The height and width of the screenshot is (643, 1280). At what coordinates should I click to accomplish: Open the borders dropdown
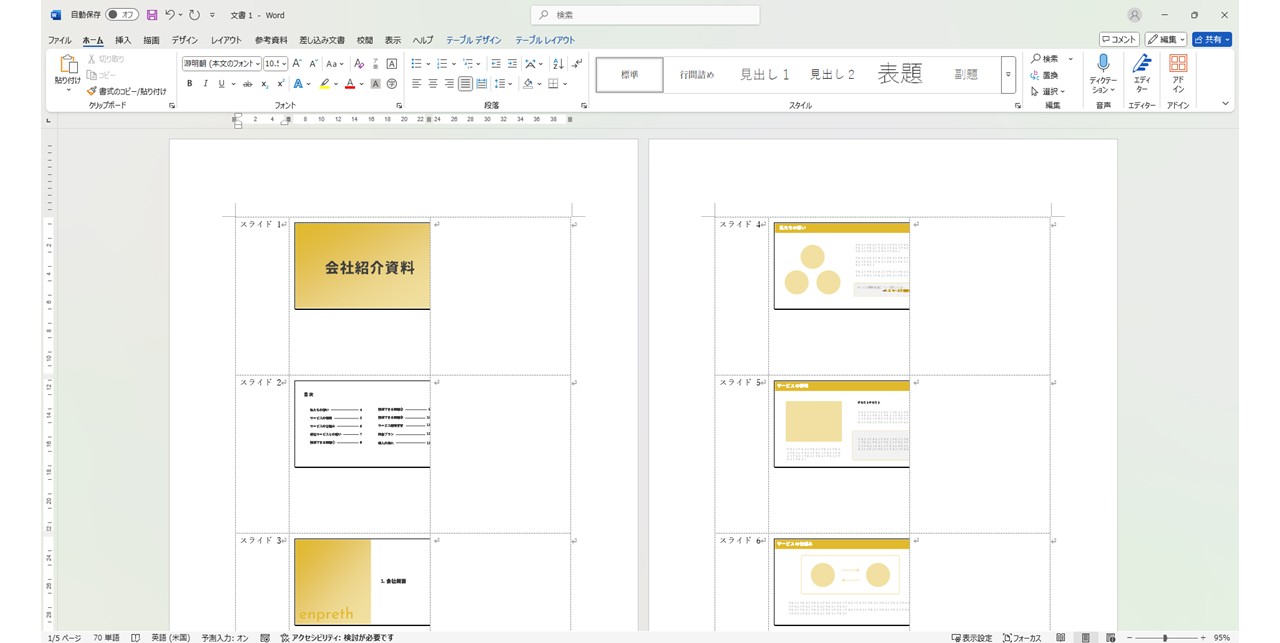click(x=565, y=84)
